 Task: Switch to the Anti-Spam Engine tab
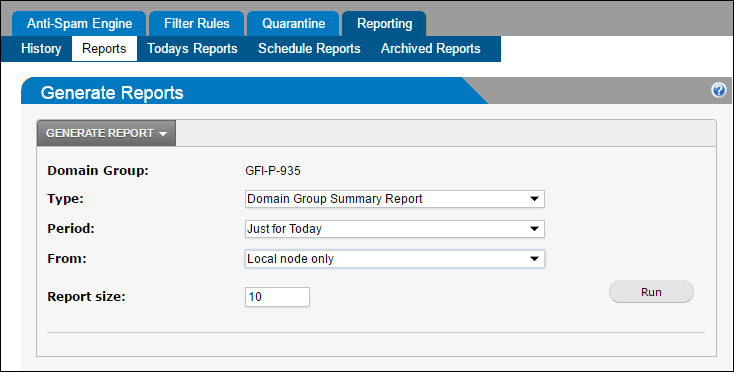click(x=79, y=23)
